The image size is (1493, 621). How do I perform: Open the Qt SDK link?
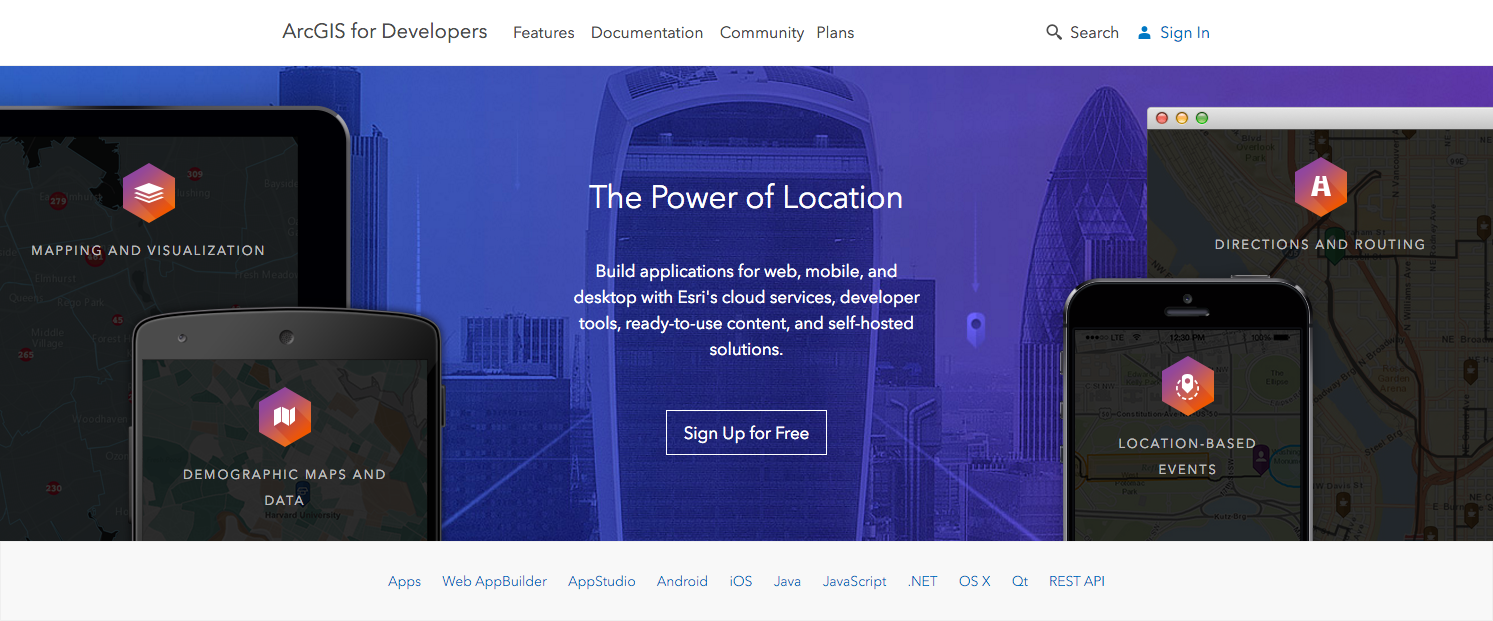pos(1020,581)
